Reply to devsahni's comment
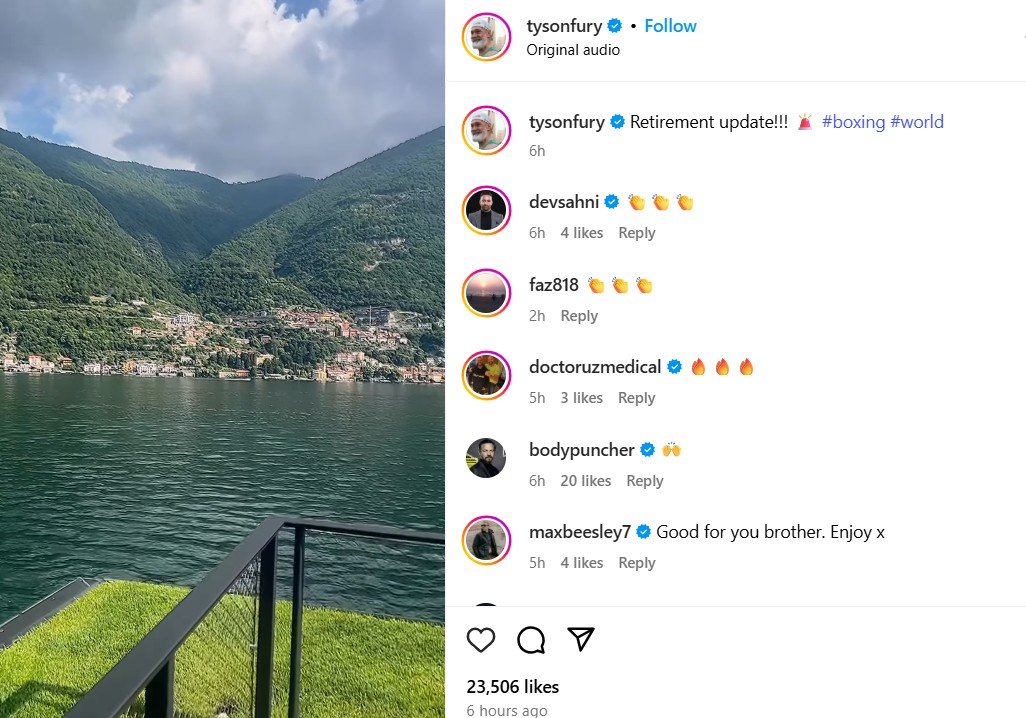The image size is (1026, 718). tap(637, 233)
